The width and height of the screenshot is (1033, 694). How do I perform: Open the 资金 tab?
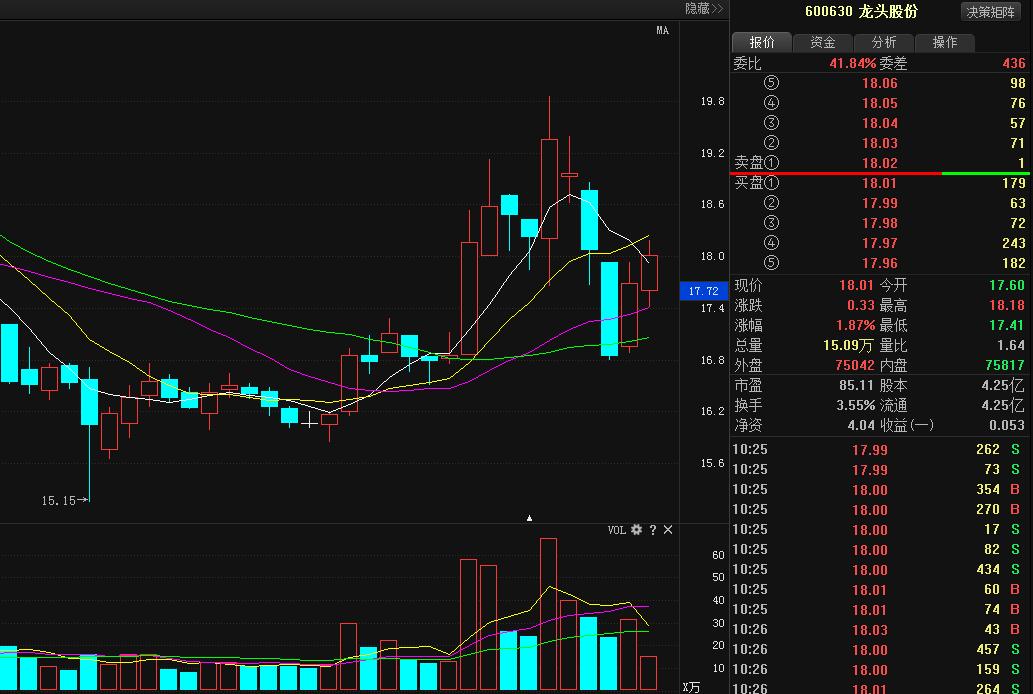click(823, 42)
